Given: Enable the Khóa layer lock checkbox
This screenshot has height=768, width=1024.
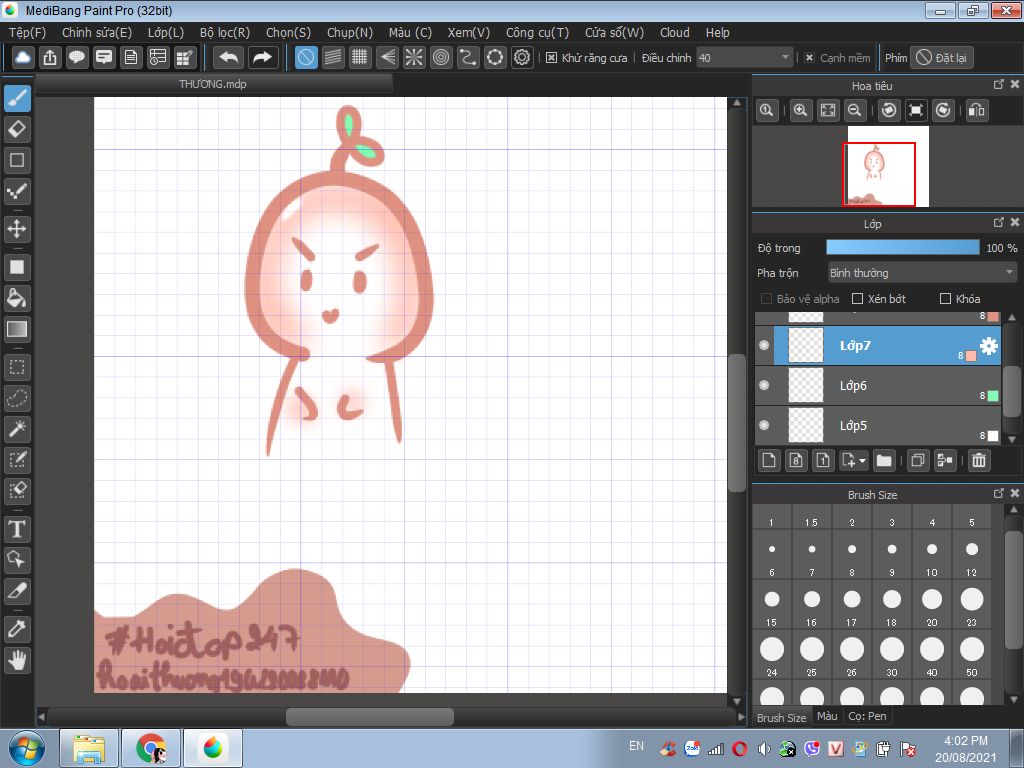Looking at the screenshot, I should 945,299.
